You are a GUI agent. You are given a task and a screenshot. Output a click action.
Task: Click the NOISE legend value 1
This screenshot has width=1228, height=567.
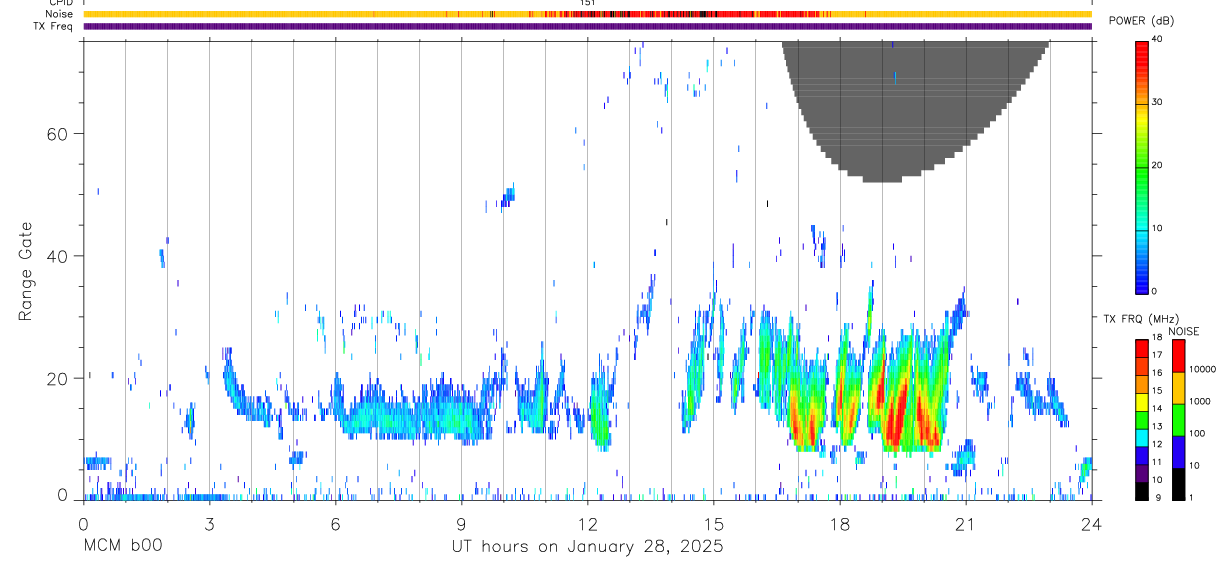(1189, 498)
